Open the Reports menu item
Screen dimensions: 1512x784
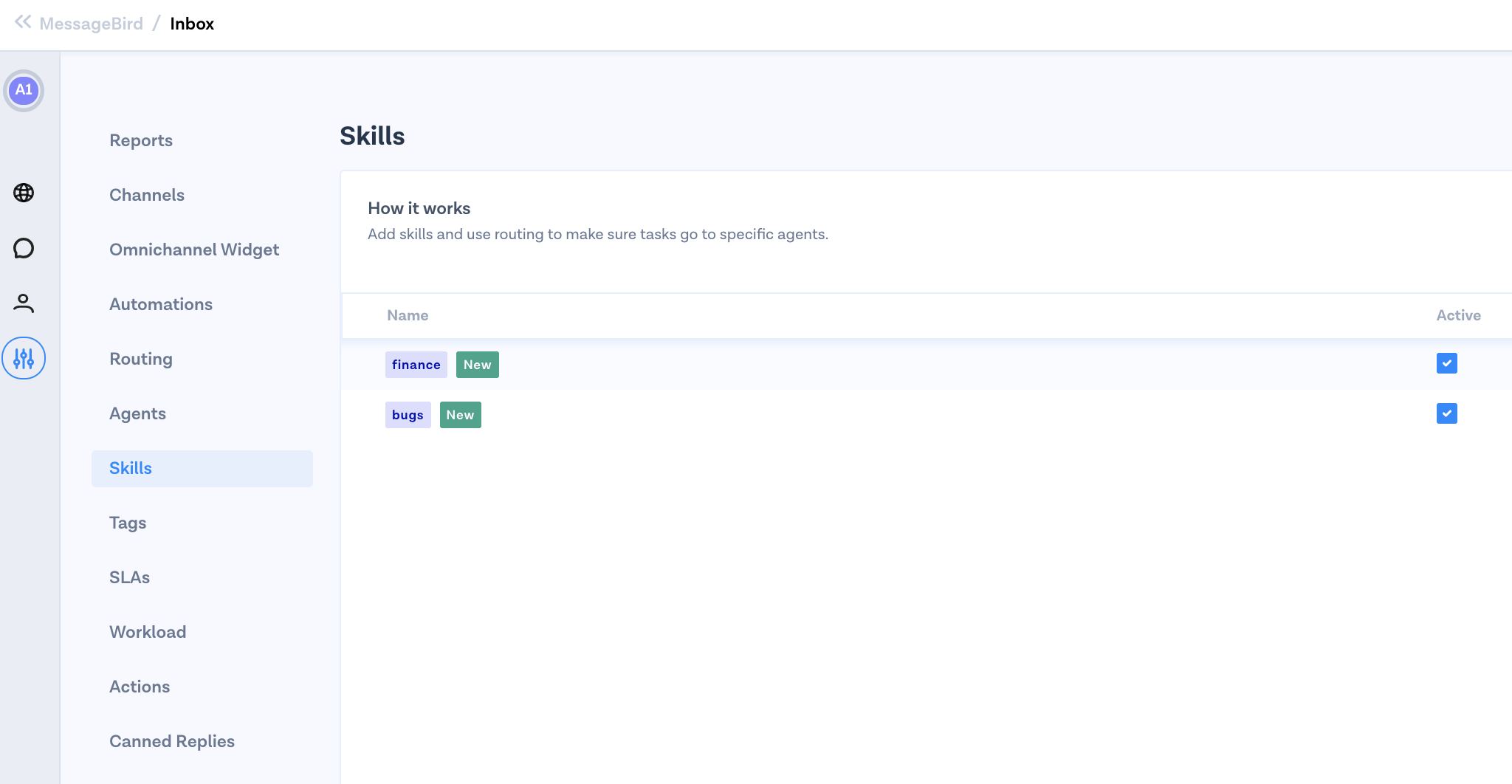pos(141,140)
